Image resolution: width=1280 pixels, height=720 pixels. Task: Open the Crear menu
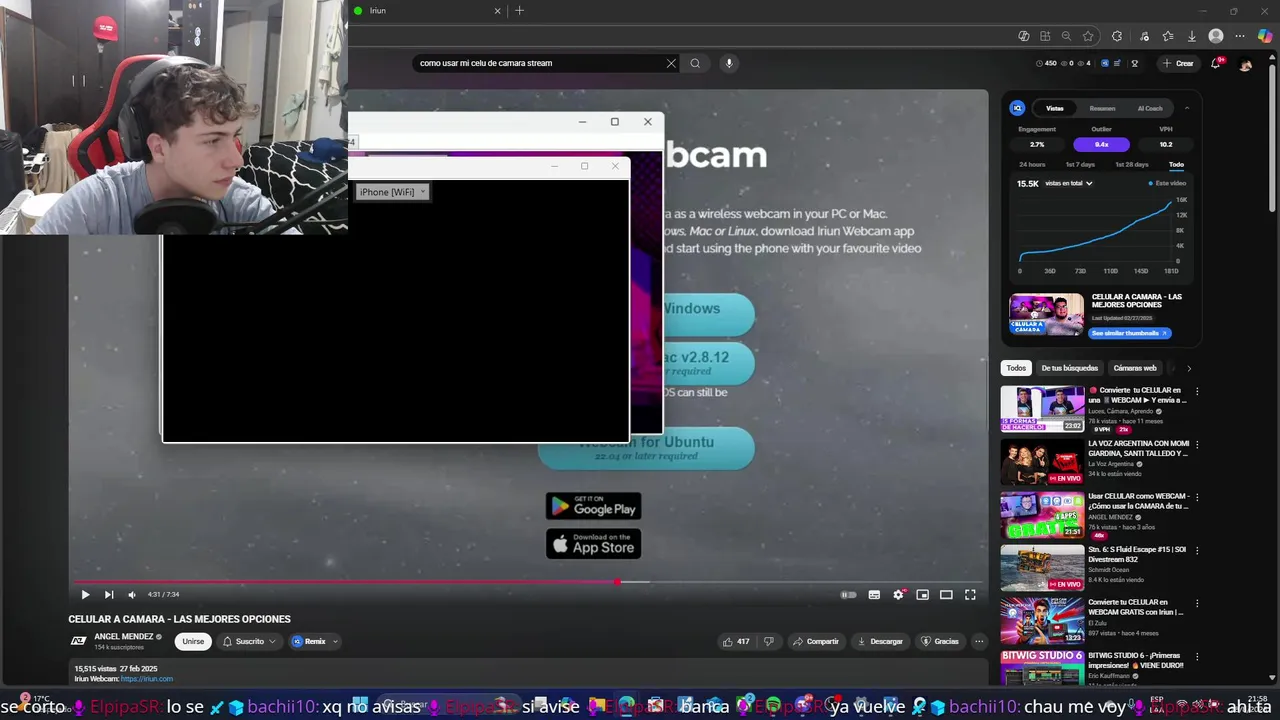point(1178,63)
